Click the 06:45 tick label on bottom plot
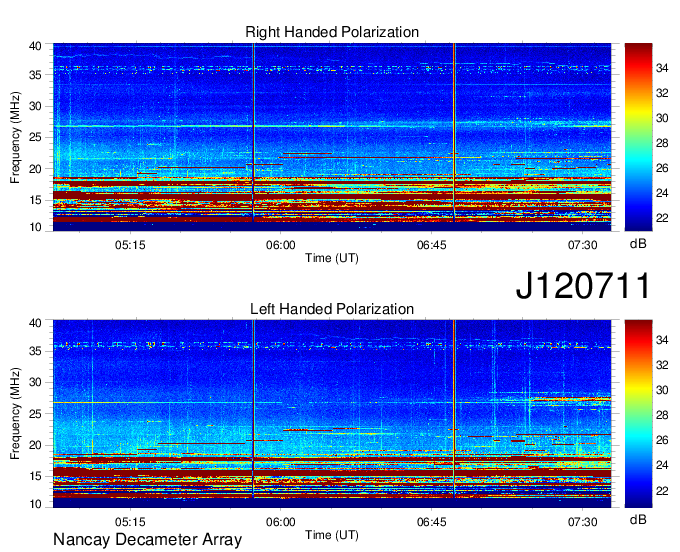 [432, 522]
